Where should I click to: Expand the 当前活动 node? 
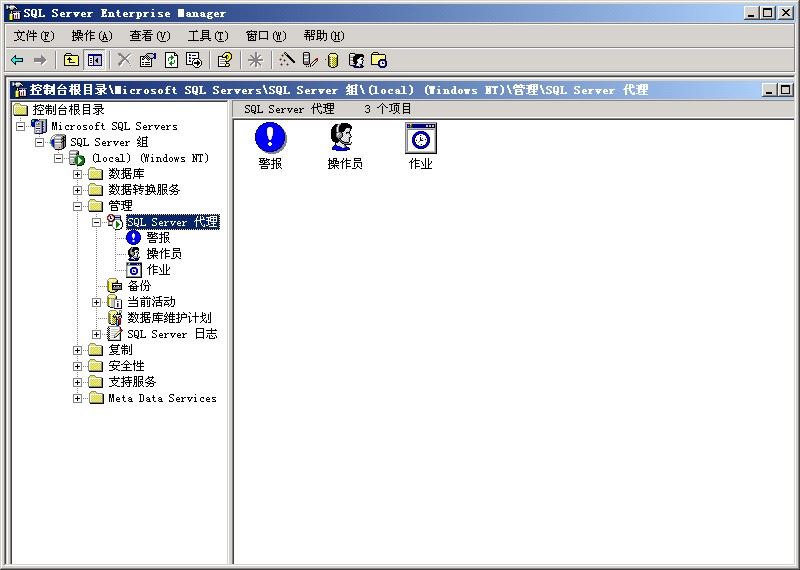pyautogui.click(x=96, y=302)
